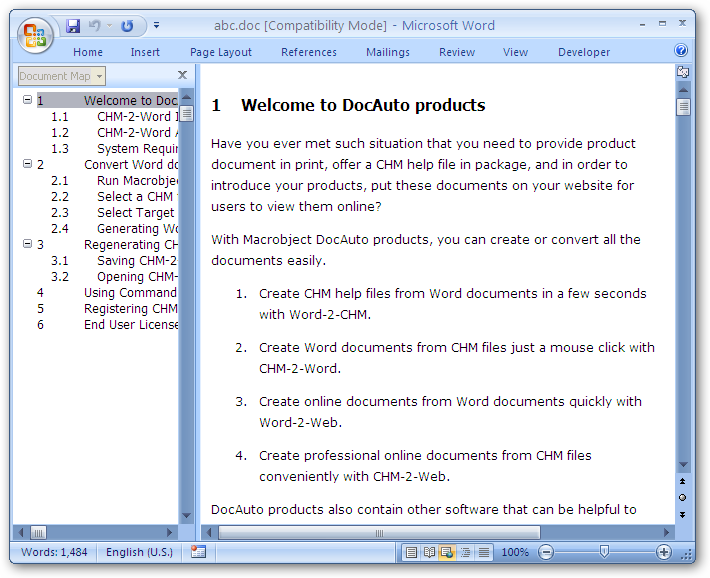
Task: Go to heading 6 End User License
Action: point(107,325)
